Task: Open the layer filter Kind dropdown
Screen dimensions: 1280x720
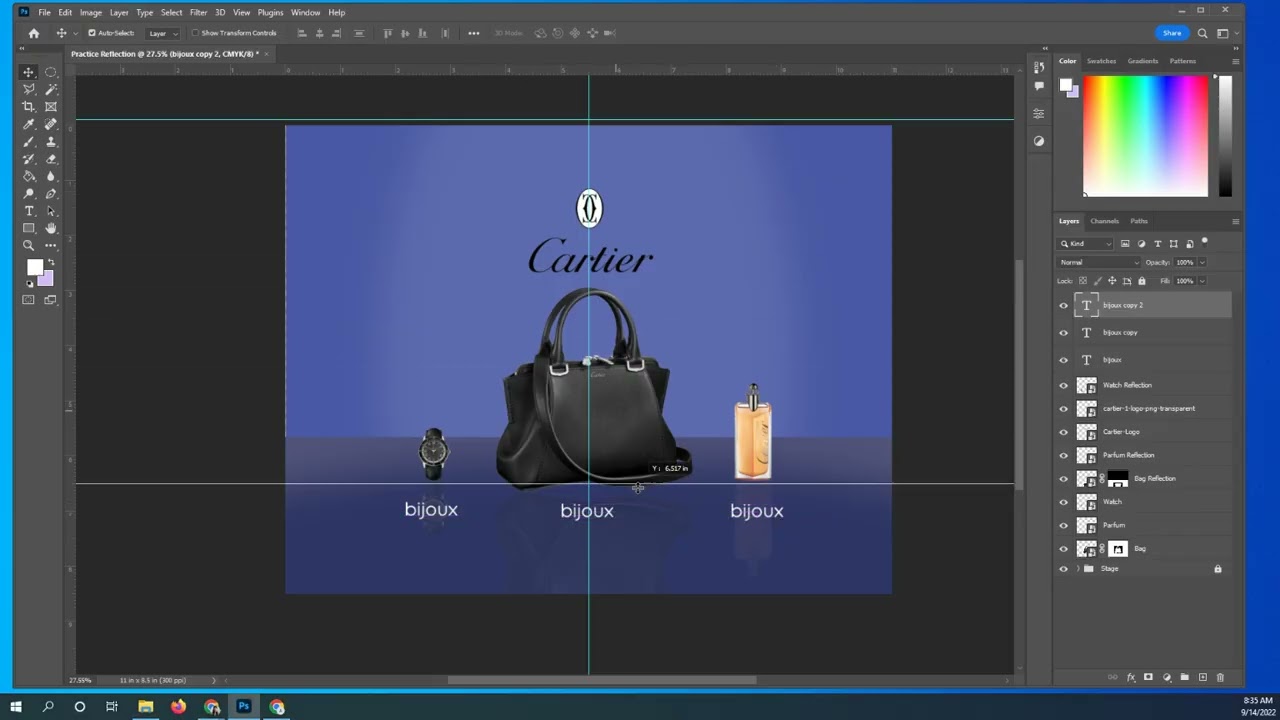Action: 1086,244
